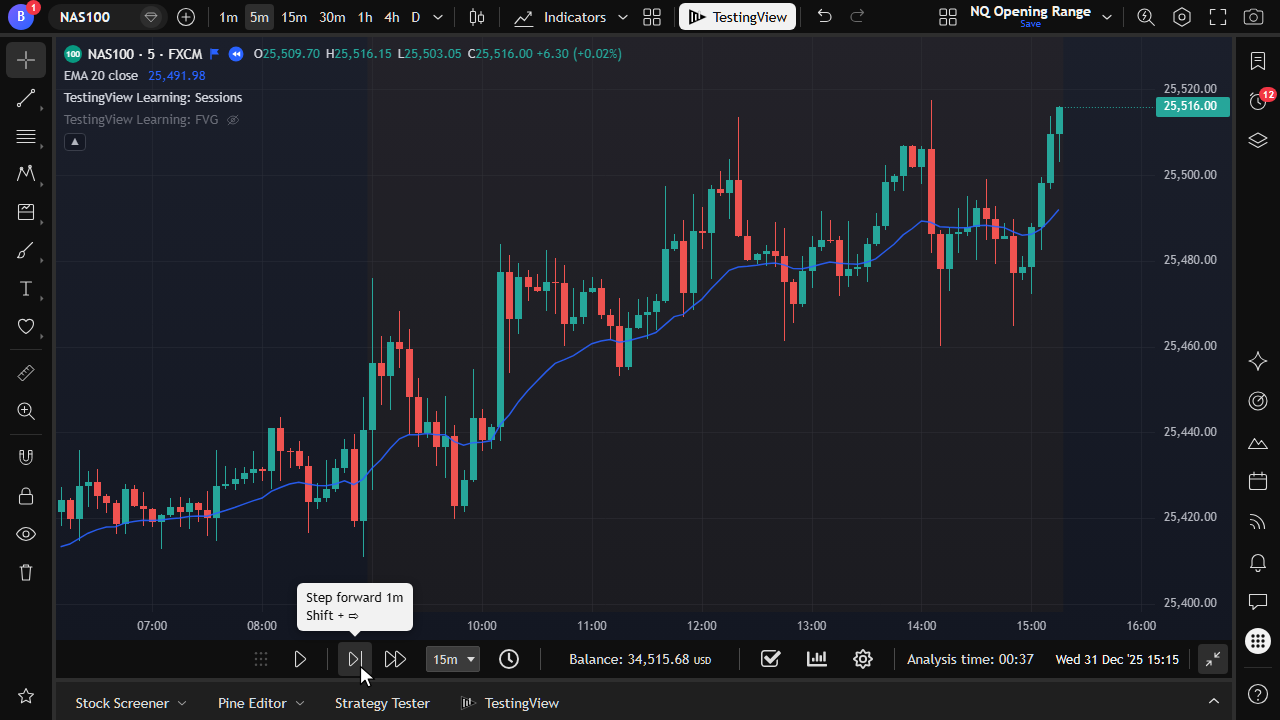1280x720 pixels.
Task: Toggle the replay checkmark option
Action: (x=770, y=659)
